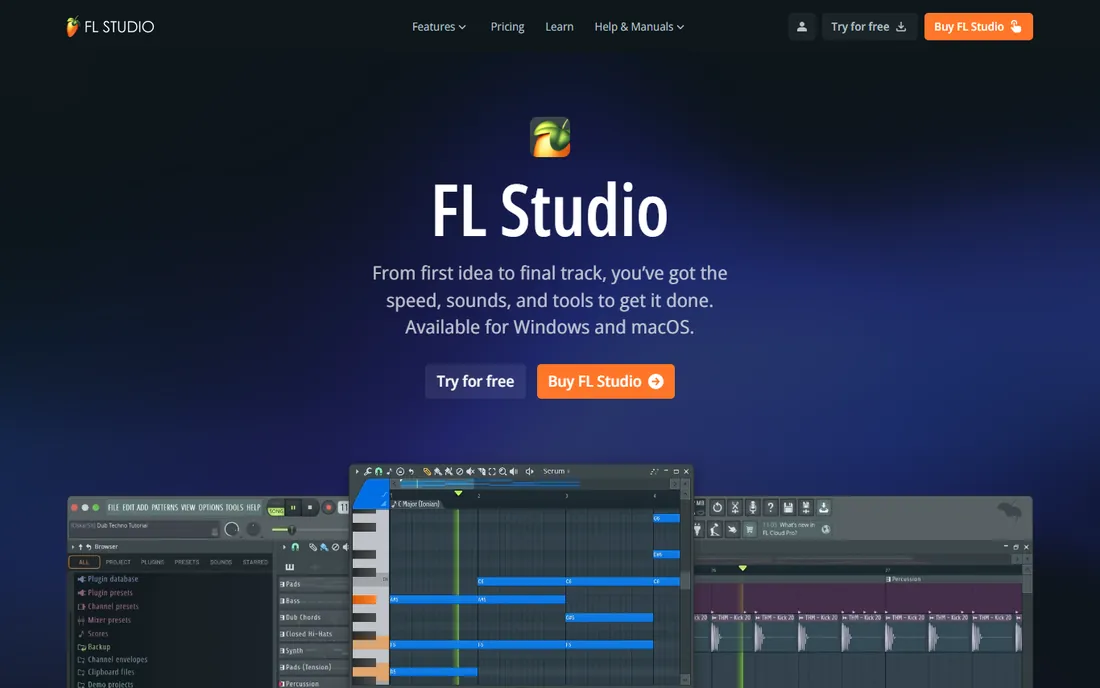Click the refresh arrow in Browser header

[88, 547]
